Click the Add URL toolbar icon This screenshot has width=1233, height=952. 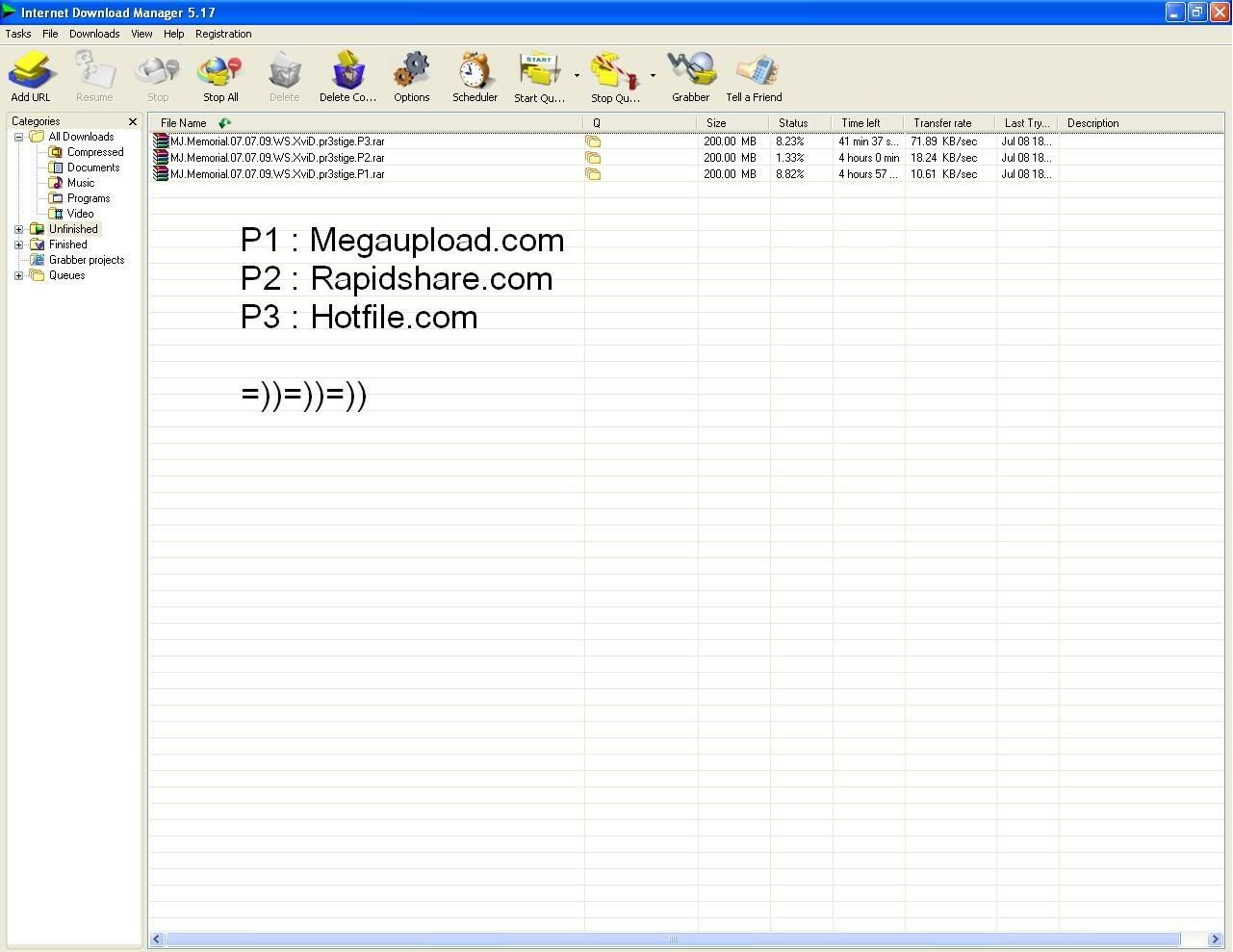tap(31, 71)
